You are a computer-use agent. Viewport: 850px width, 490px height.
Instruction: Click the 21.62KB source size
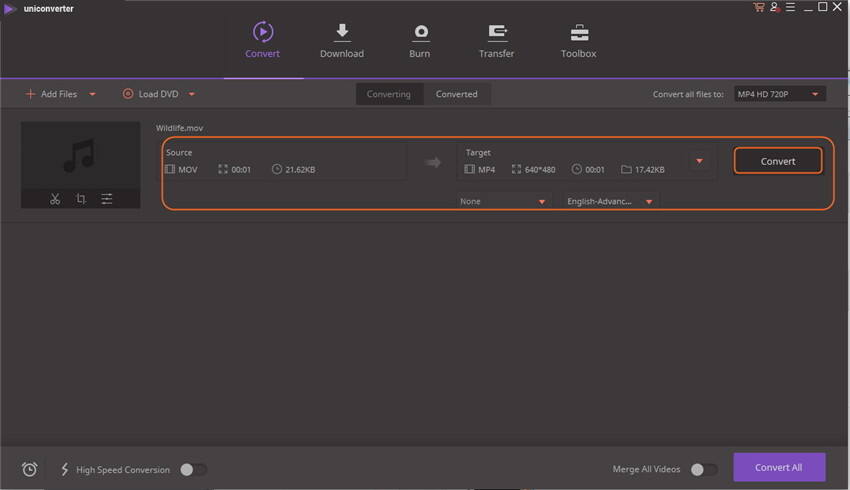tap(300, 170)
